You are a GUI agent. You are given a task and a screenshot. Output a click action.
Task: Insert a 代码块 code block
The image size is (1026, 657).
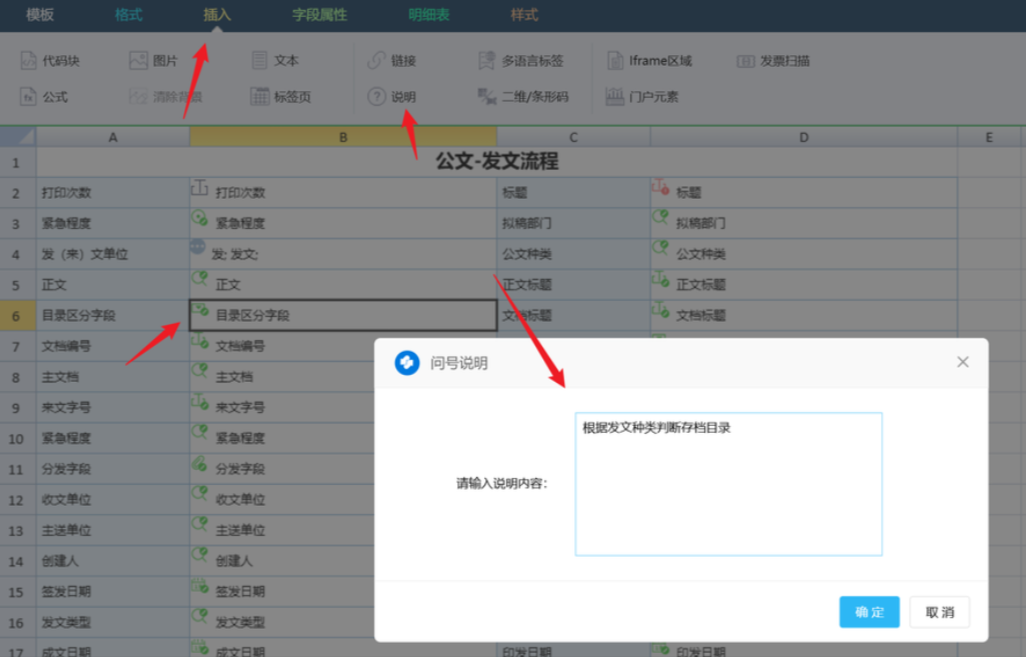[x=50, y=61]
